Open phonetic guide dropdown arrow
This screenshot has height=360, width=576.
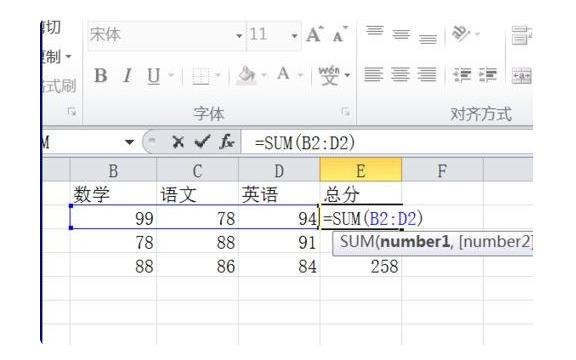coord(347,75)
